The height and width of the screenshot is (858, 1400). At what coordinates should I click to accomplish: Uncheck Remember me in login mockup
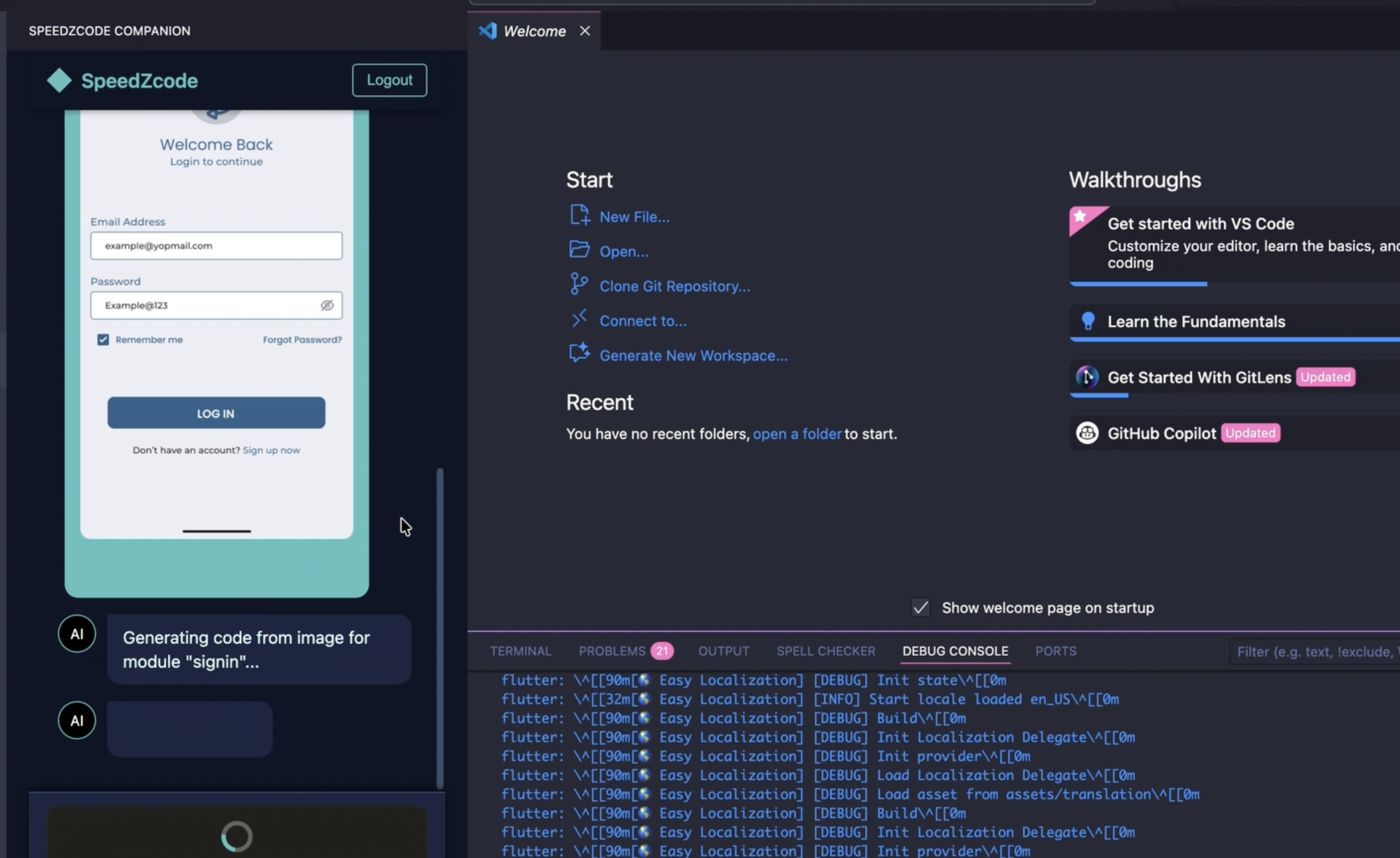pos(103,339)
